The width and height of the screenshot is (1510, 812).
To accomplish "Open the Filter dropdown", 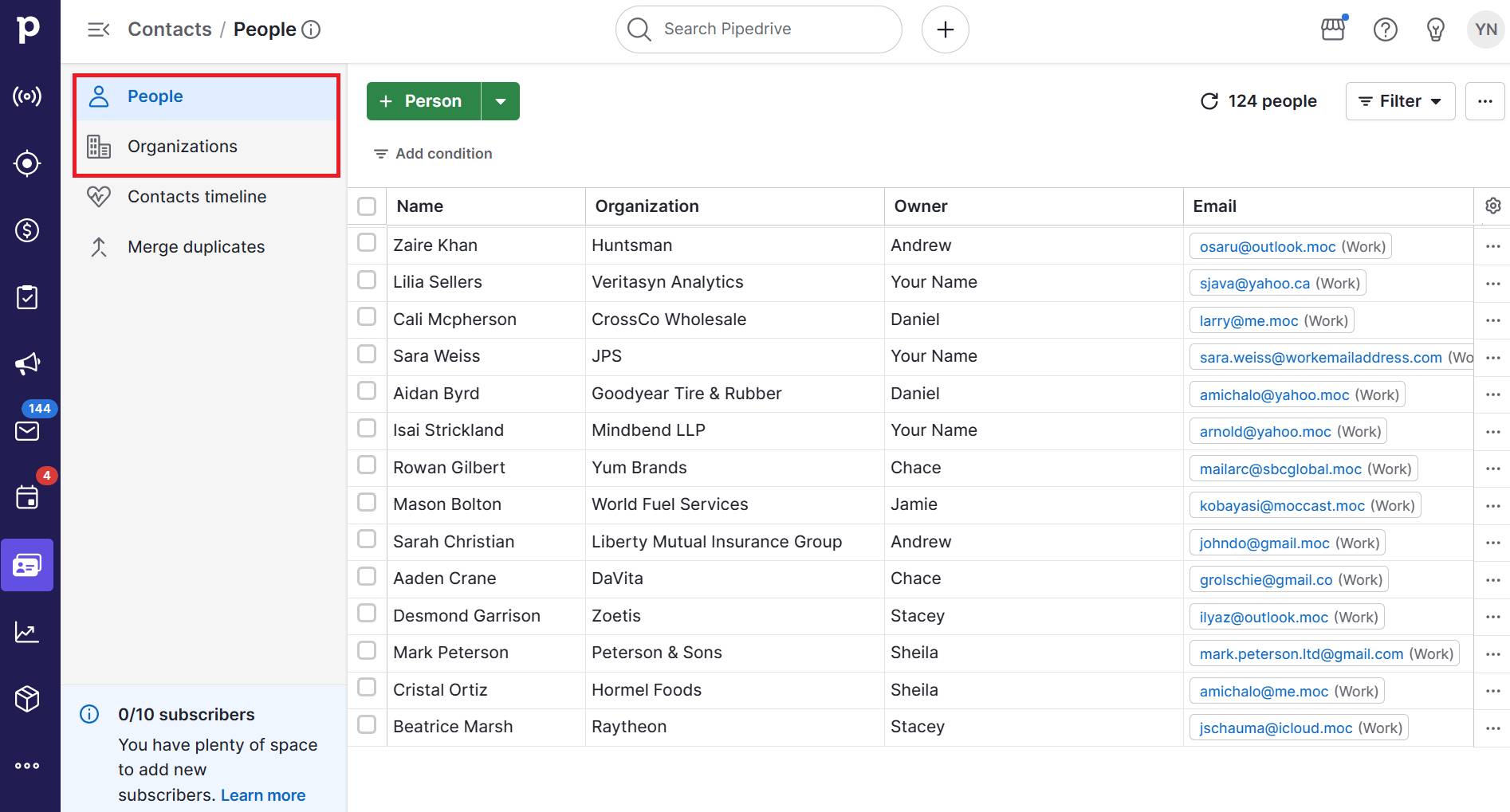I will point(1400,101).
